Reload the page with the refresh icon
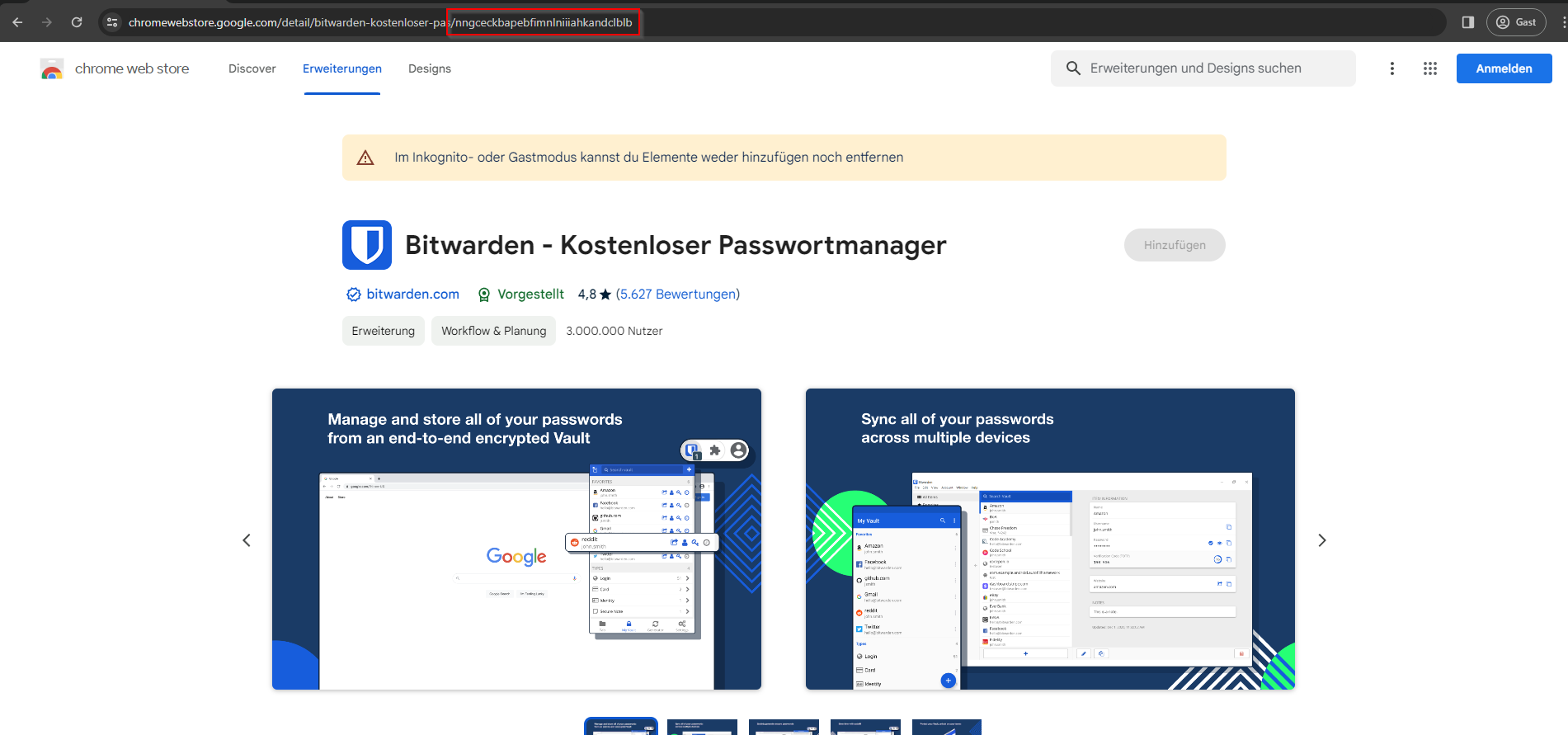 point(77,22)
